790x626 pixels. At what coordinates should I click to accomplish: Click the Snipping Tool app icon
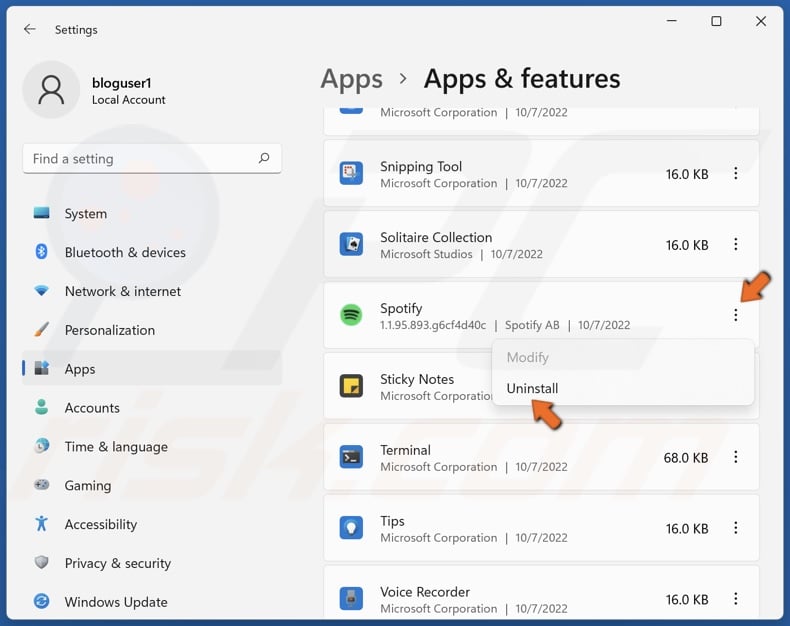tap(351, 174)
